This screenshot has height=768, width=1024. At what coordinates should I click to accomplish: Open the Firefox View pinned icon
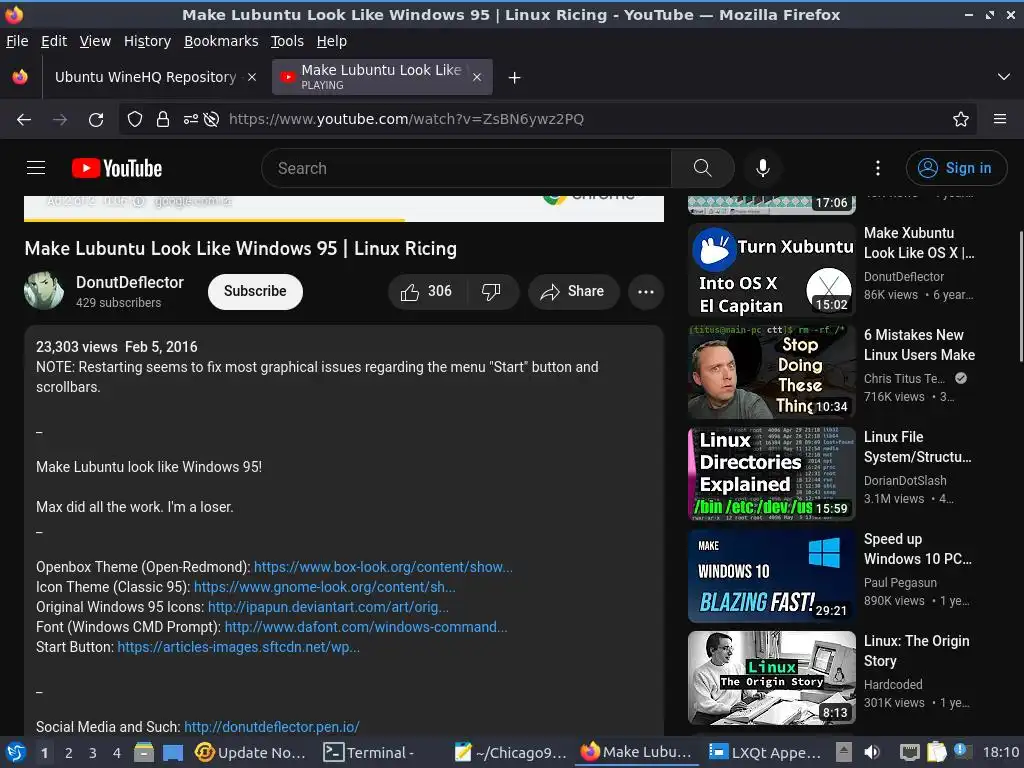(20, 77)
